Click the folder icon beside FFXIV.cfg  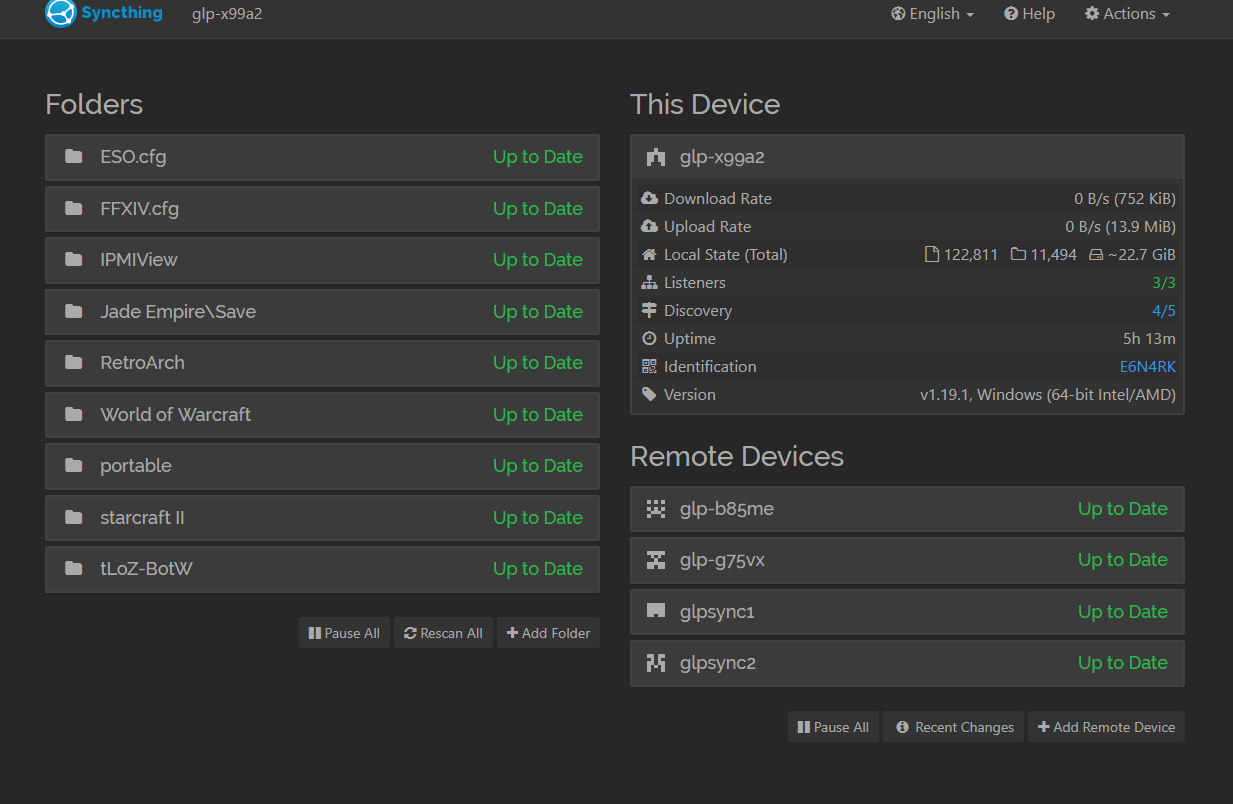[x=73, y=208]
